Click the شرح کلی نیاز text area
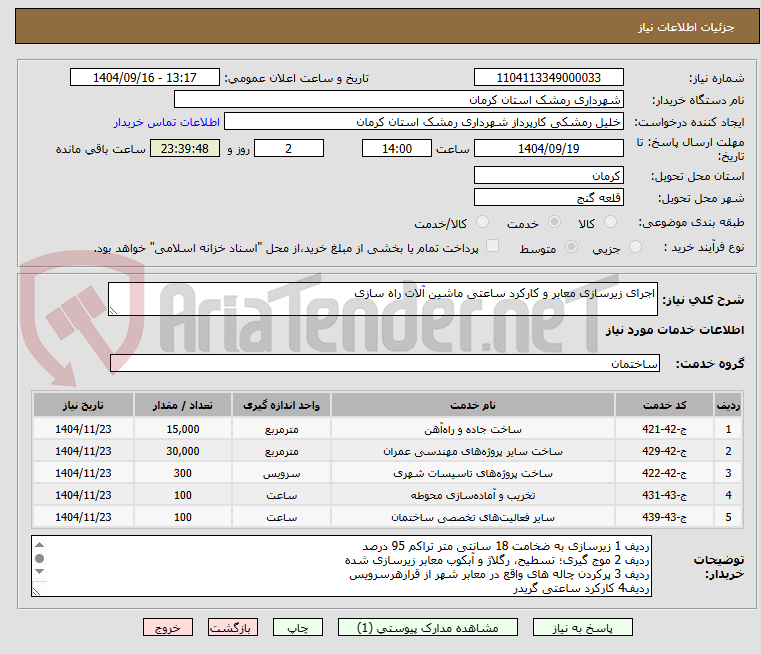The width and height of the screenshot is (761, 654). [382, 299]
